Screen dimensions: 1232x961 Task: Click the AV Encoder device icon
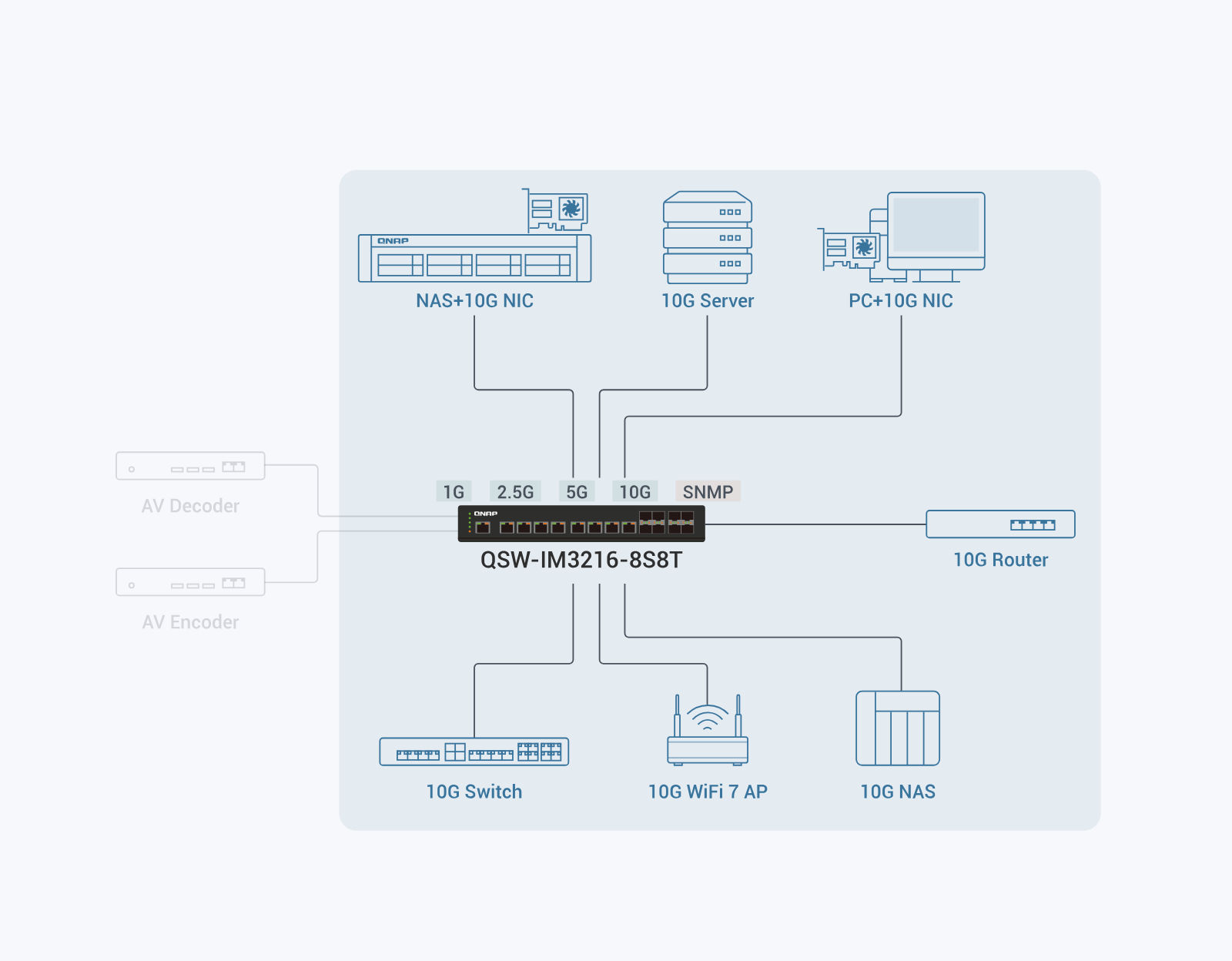190,582
